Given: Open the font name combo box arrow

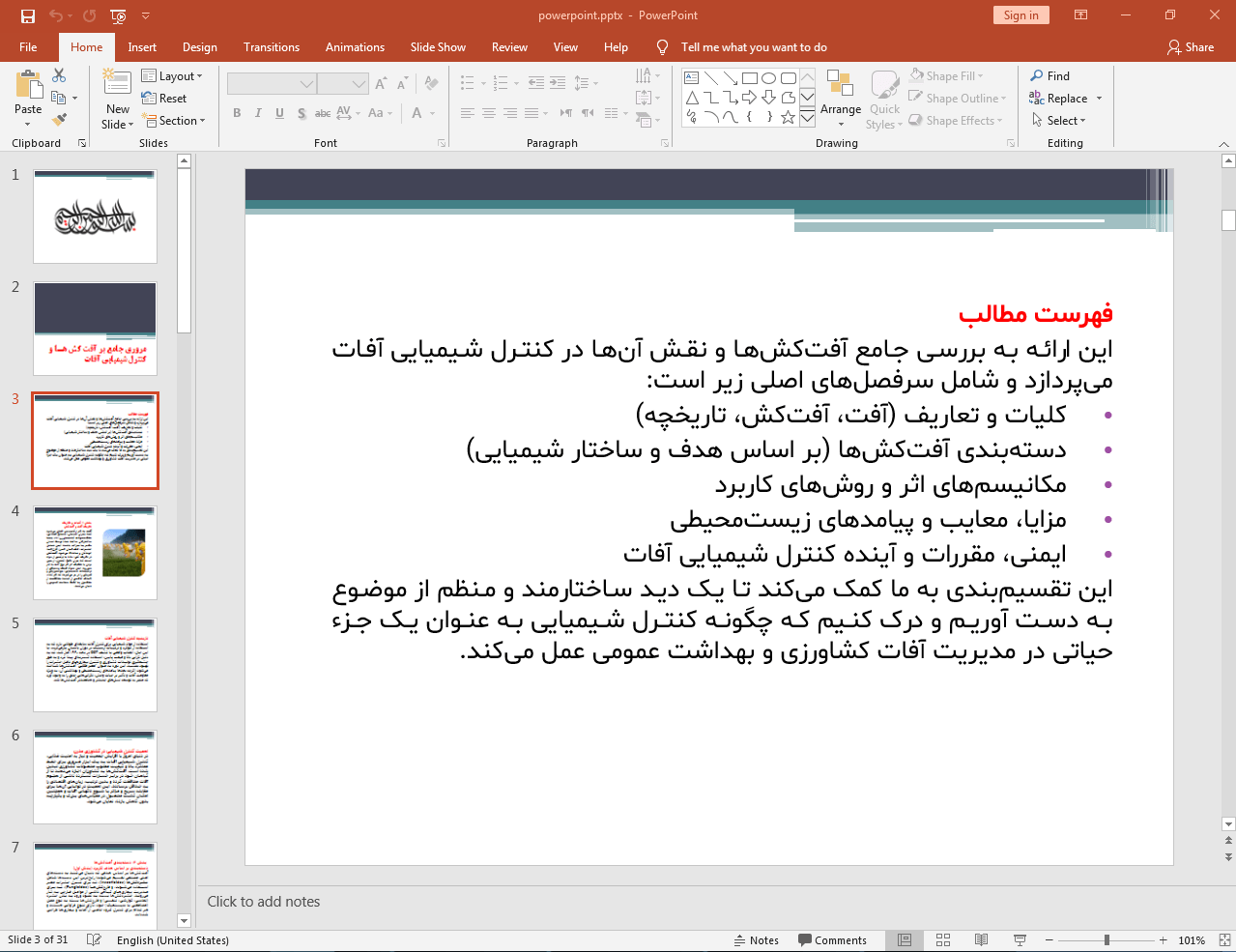Looking at the screenshot, I should 306,84.
